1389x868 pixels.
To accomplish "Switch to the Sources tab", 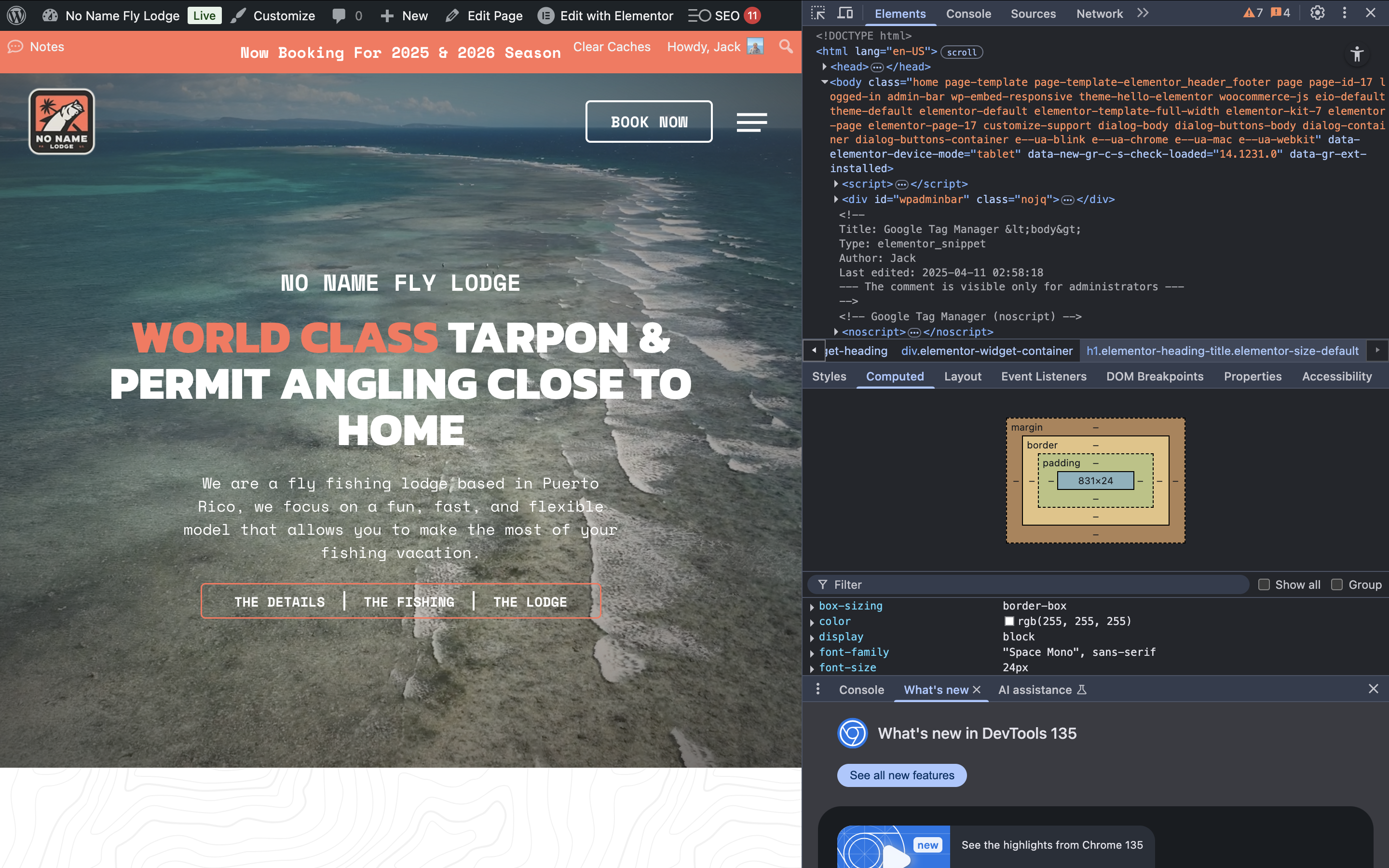I will [x=1033, y=13].
